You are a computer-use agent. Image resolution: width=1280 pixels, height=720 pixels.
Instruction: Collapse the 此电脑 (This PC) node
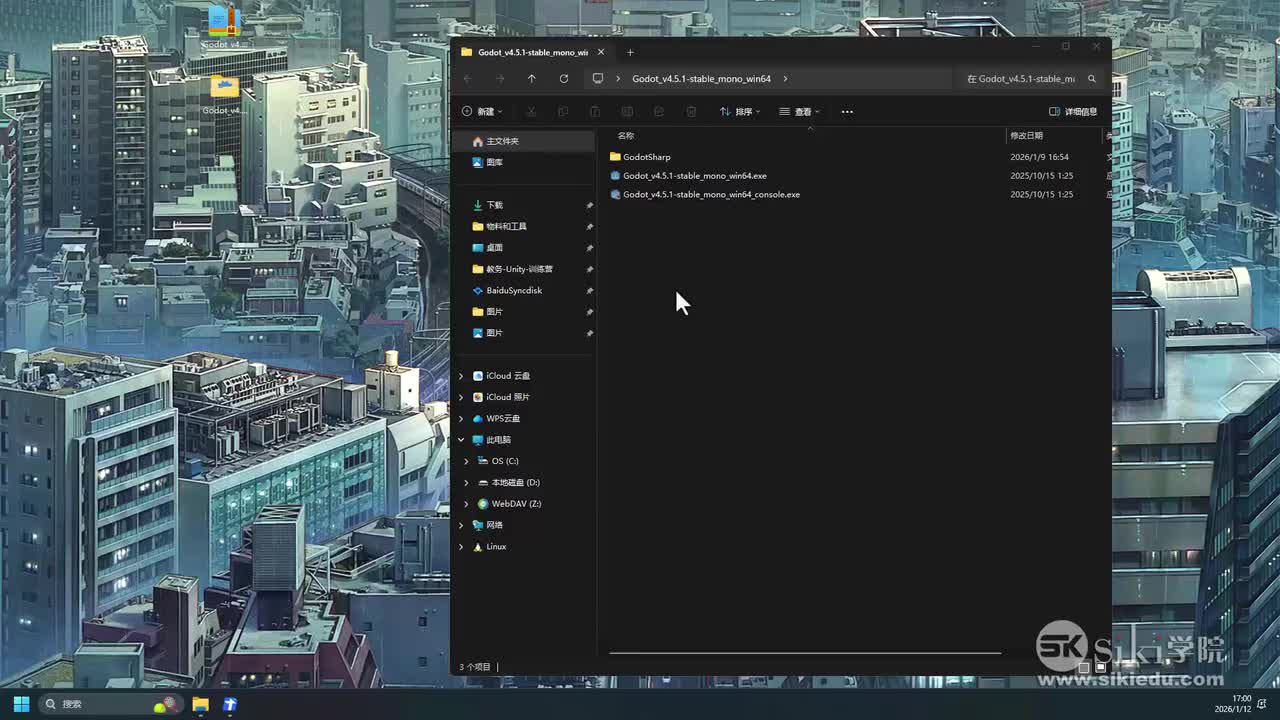coord(461,440)
